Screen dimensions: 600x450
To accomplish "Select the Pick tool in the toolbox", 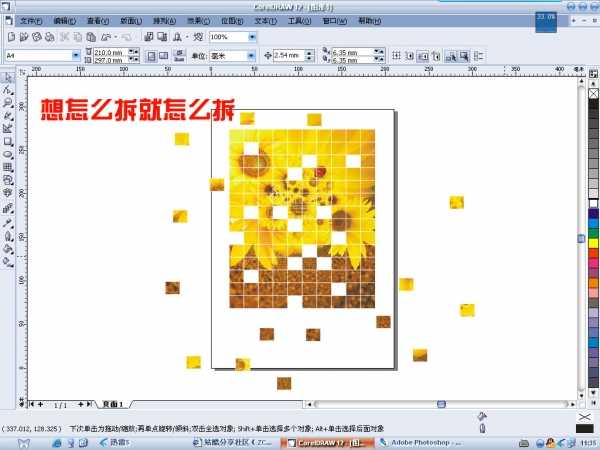I will click(x=8, y=77).
